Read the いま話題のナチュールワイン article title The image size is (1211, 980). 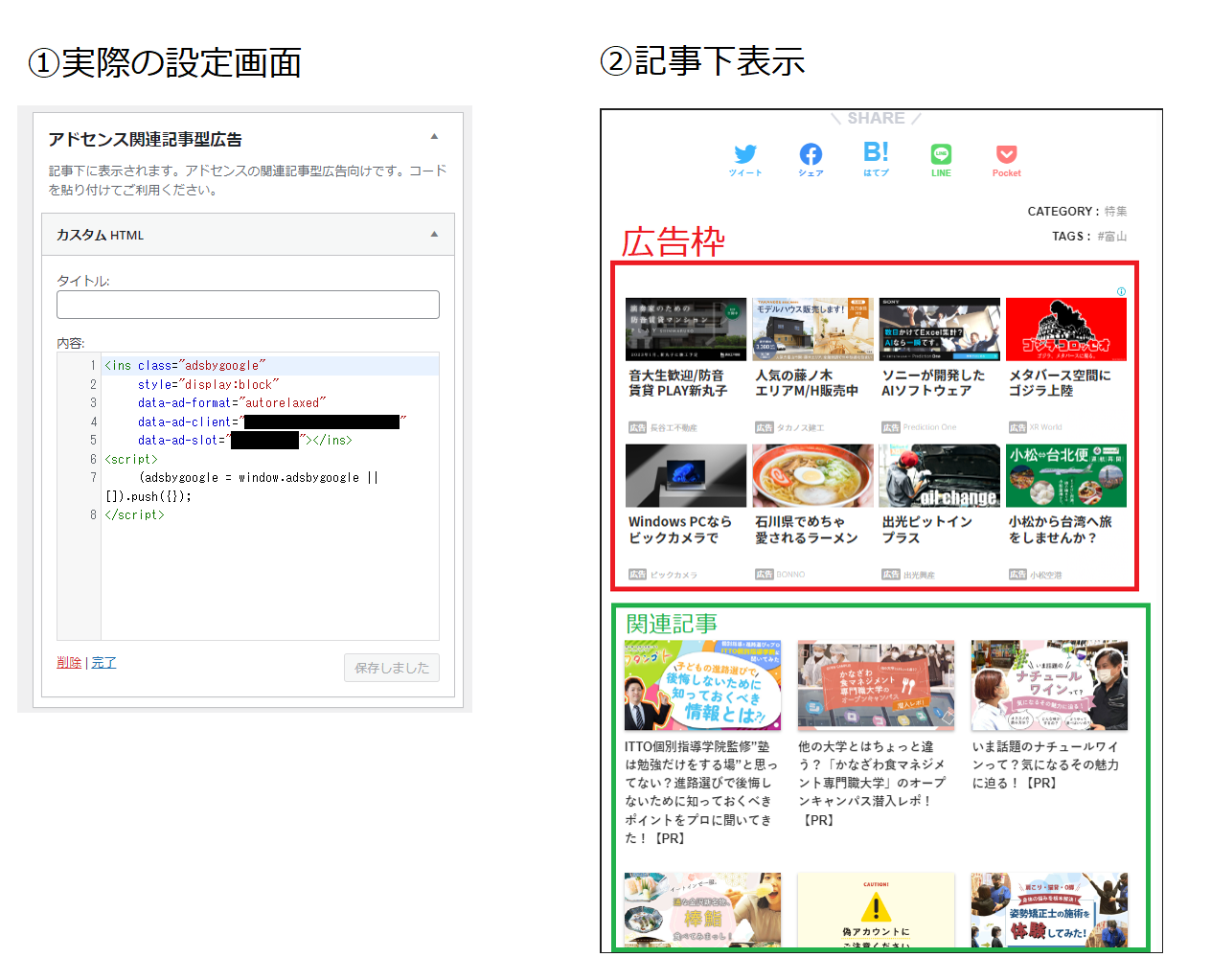[x=1045, y=764]
